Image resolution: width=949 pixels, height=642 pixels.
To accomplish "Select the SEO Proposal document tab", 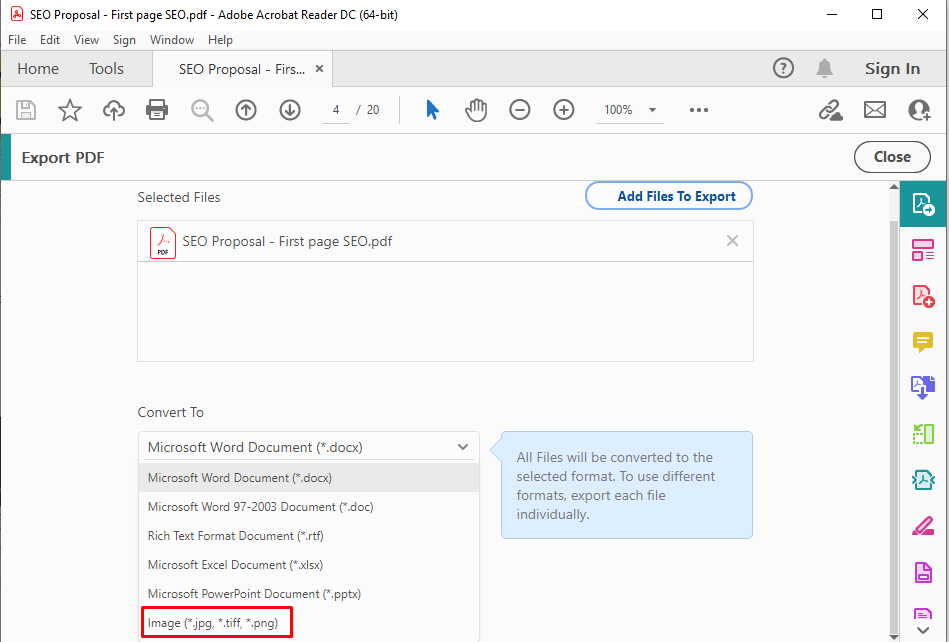I will [x=241, y=70].
